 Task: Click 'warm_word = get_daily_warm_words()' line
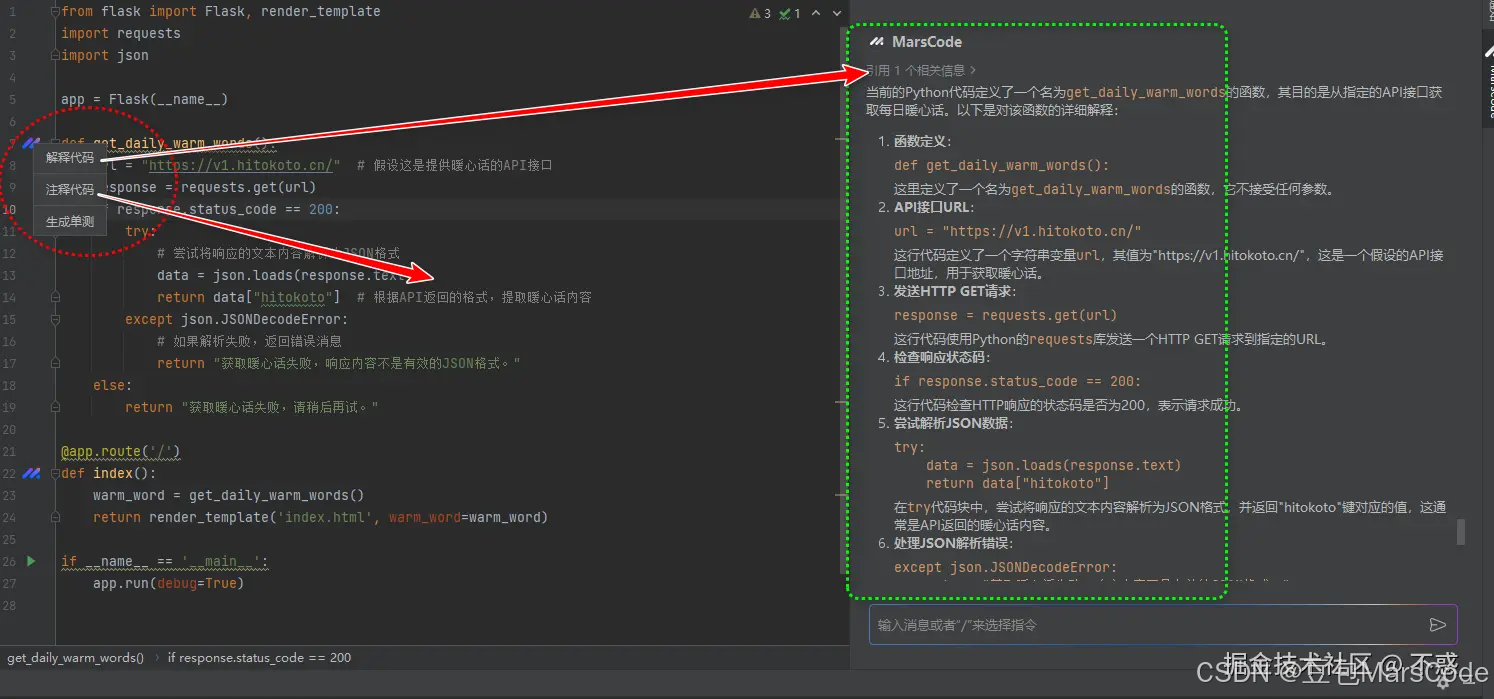tap(229, 495)
